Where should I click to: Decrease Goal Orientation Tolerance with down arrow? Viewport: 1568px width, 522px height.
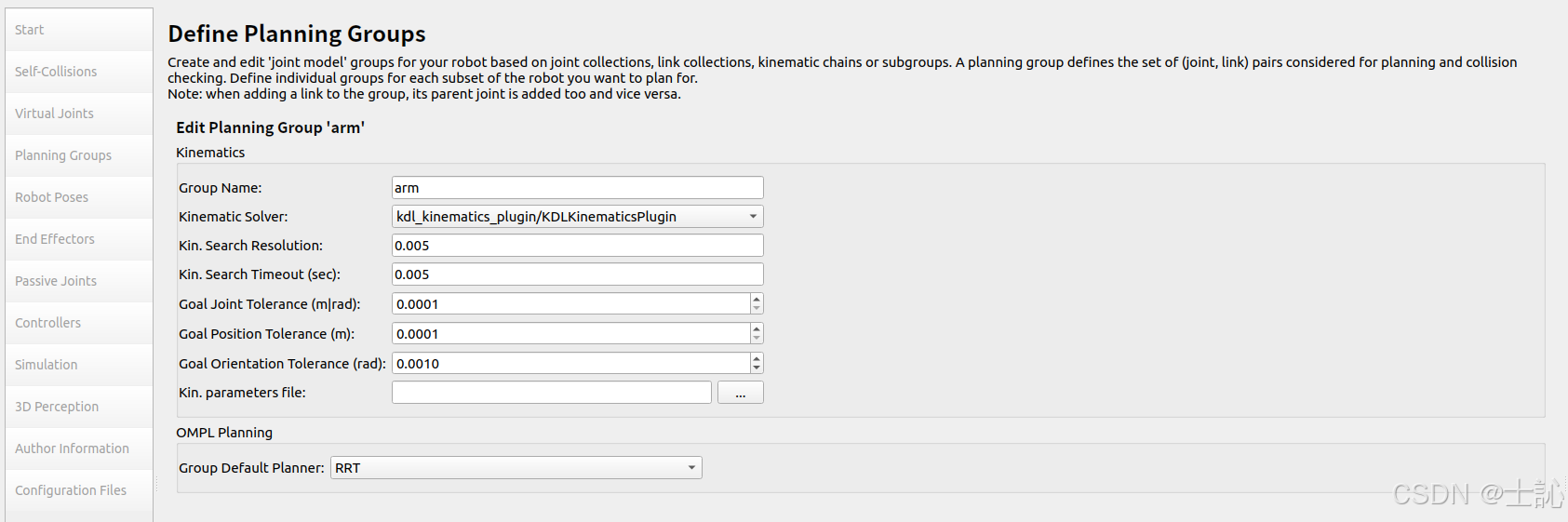point(757,368)
